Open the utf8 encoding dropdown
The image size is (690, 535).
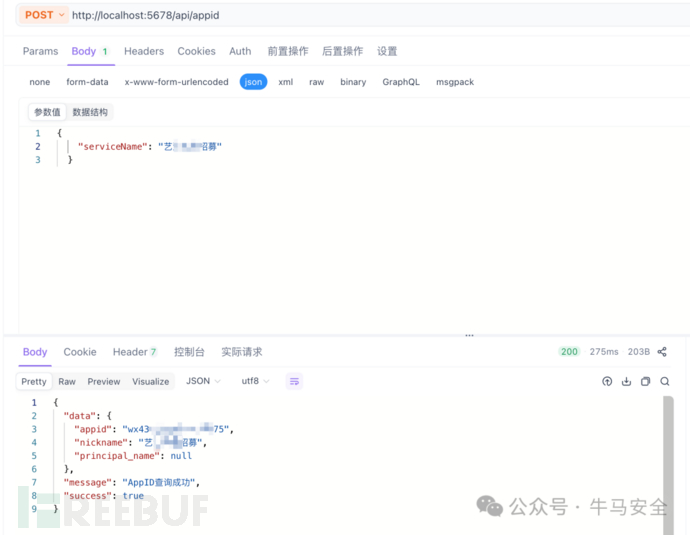coord(255,381)
